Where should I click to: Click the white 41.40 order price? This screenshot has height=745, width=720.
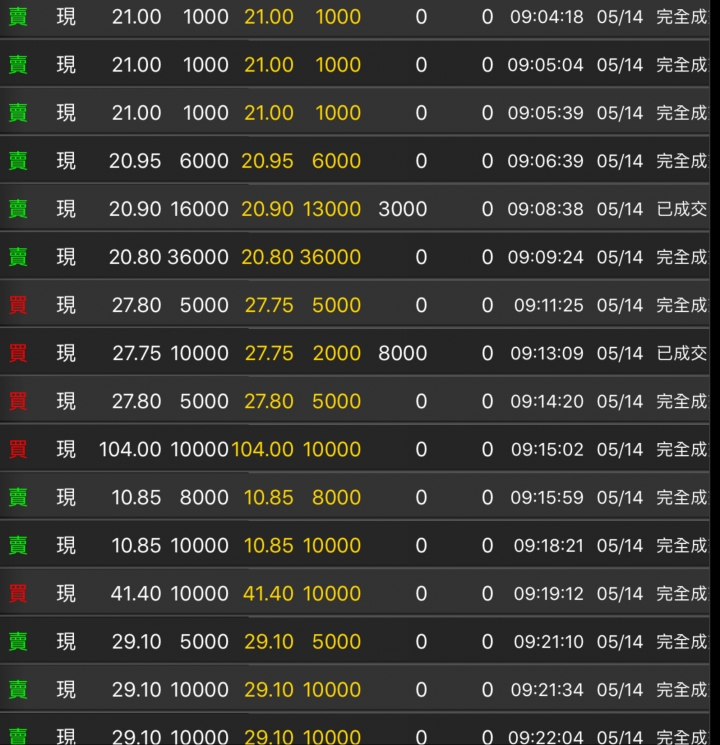click(x=135, y=593)
